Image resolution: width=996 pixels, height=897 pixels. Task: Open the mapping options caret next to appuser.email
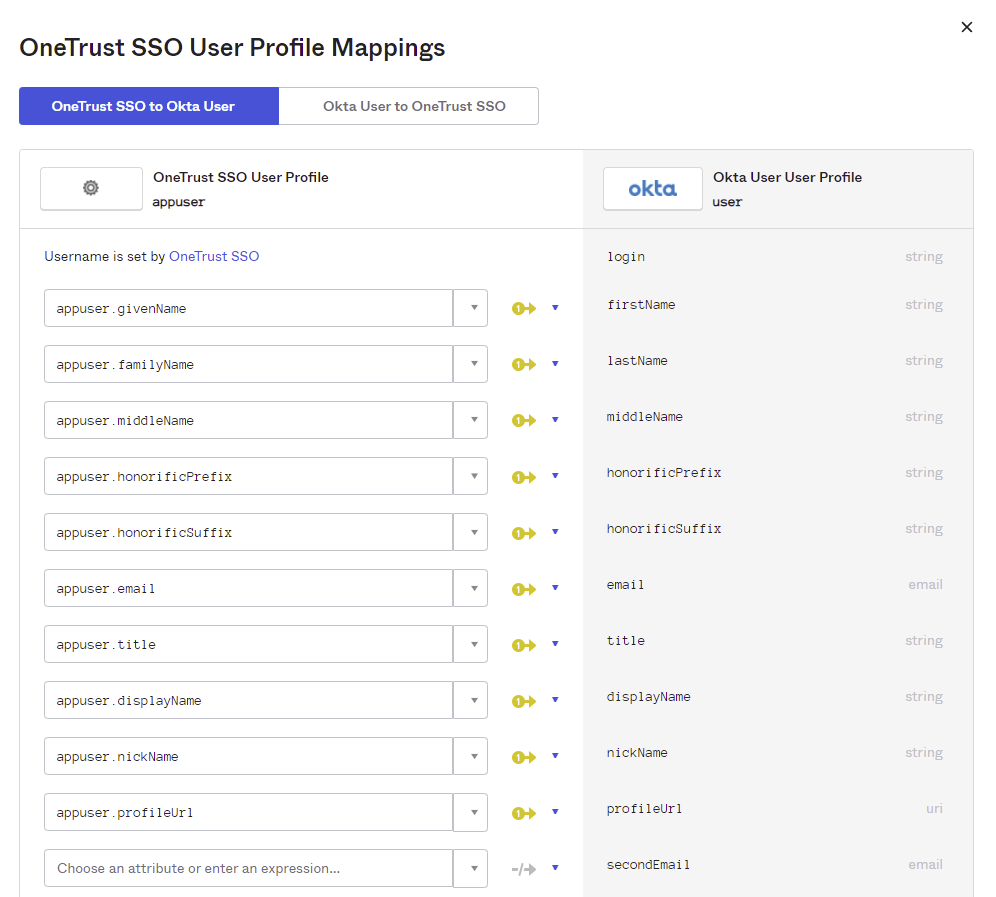pos(555,588)
